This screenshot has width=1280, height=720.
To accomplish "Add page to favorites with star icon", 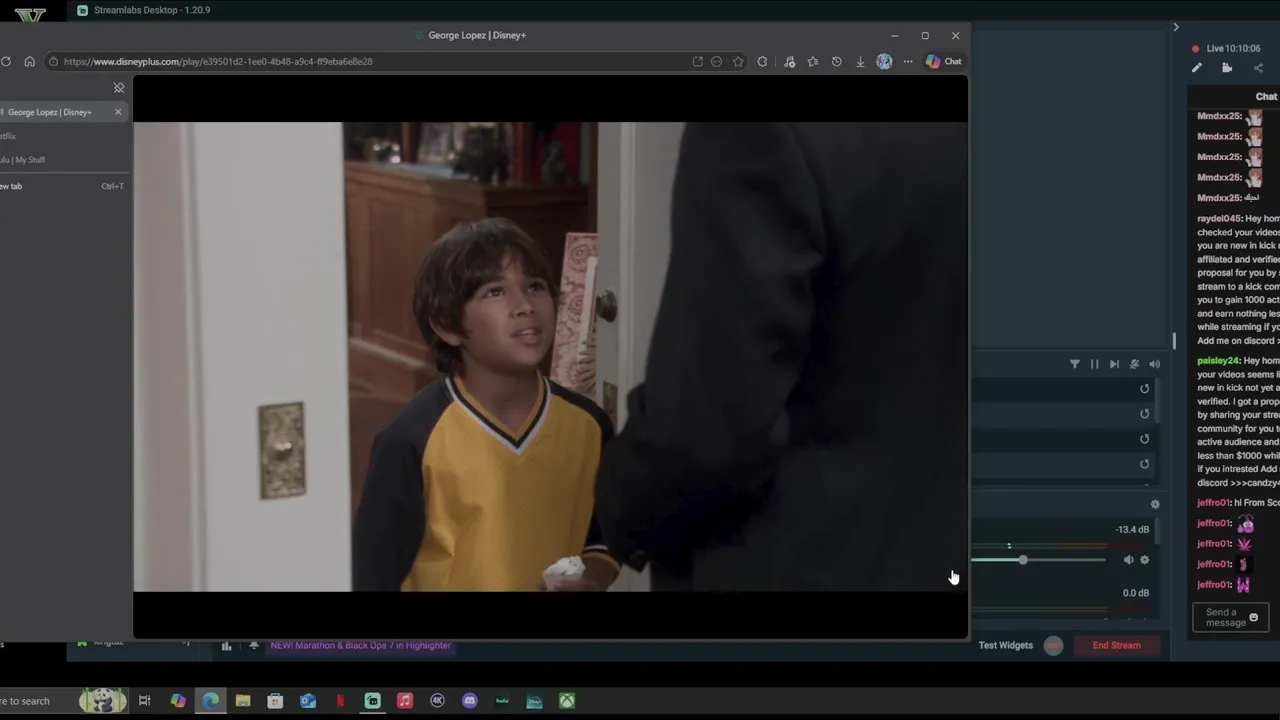I will click(x=738, y=61).
